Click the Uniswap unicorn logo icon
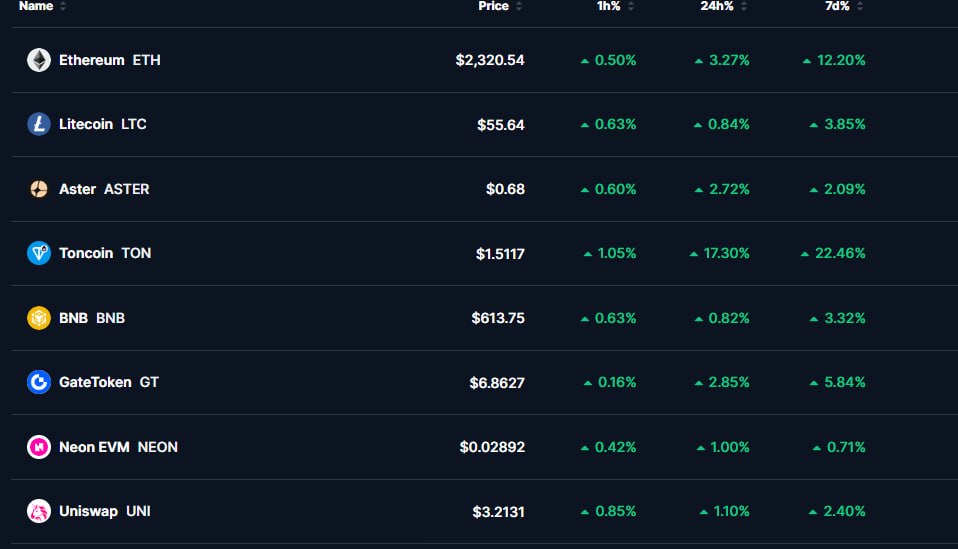Viewport: 958px width, 549px height. click(39, 511)
